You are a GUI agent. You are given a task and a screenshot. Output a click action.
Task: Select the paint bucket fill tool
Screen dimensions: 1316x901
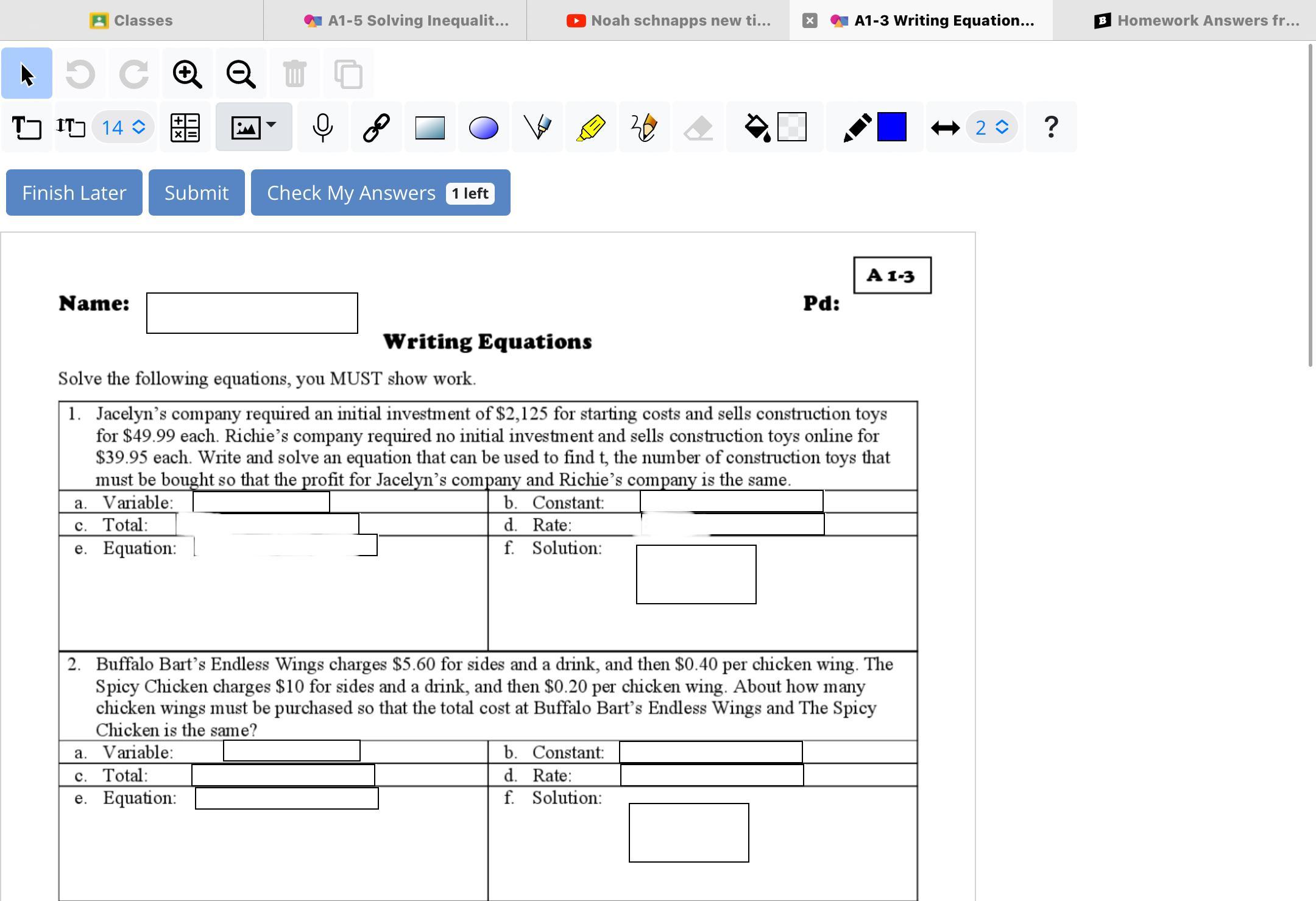[757, 127]
